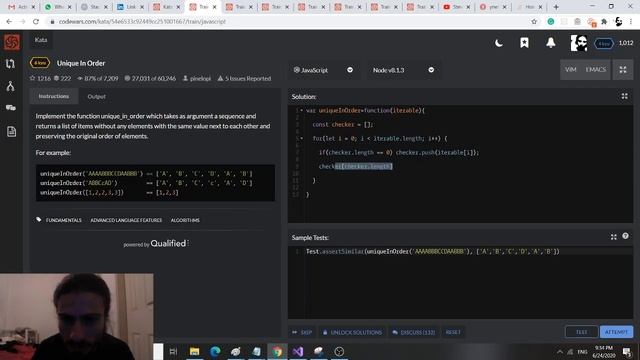Open Microsoft Edge from taskbar
640x360 pixels.
pyautogui.click(x=215, y=351)
